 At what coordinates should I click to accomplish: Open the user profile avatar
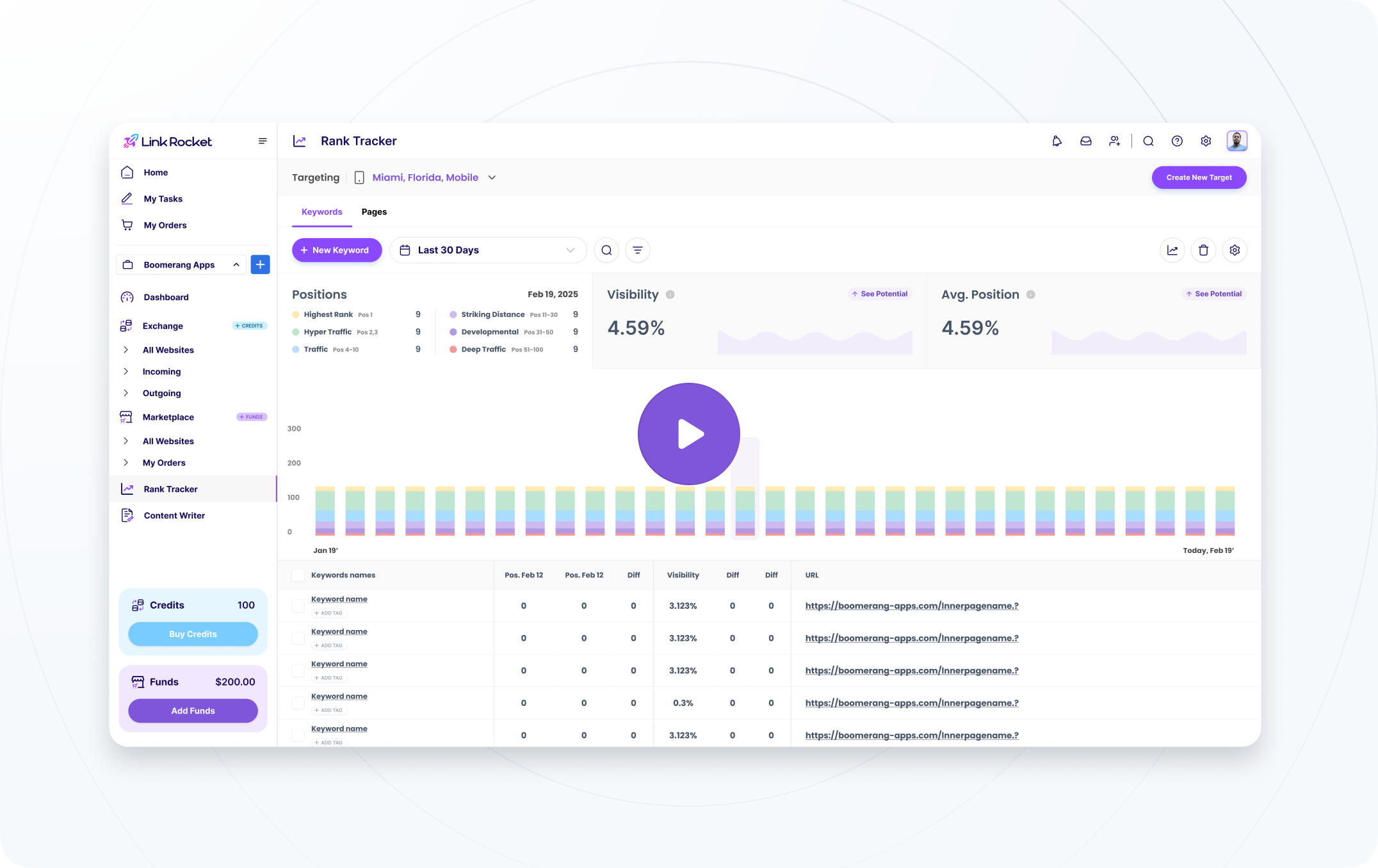pos(1236,141)
